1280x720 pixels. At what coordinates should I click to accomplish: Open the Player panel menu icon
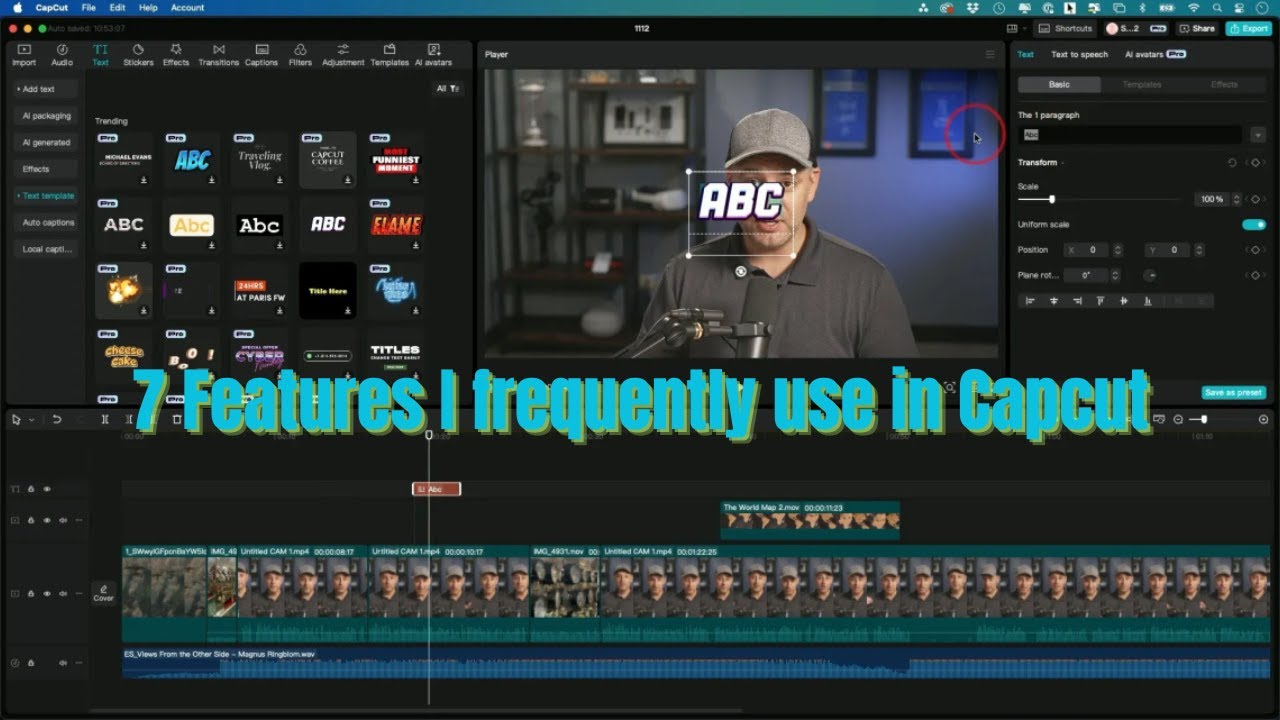pos(990,54)
